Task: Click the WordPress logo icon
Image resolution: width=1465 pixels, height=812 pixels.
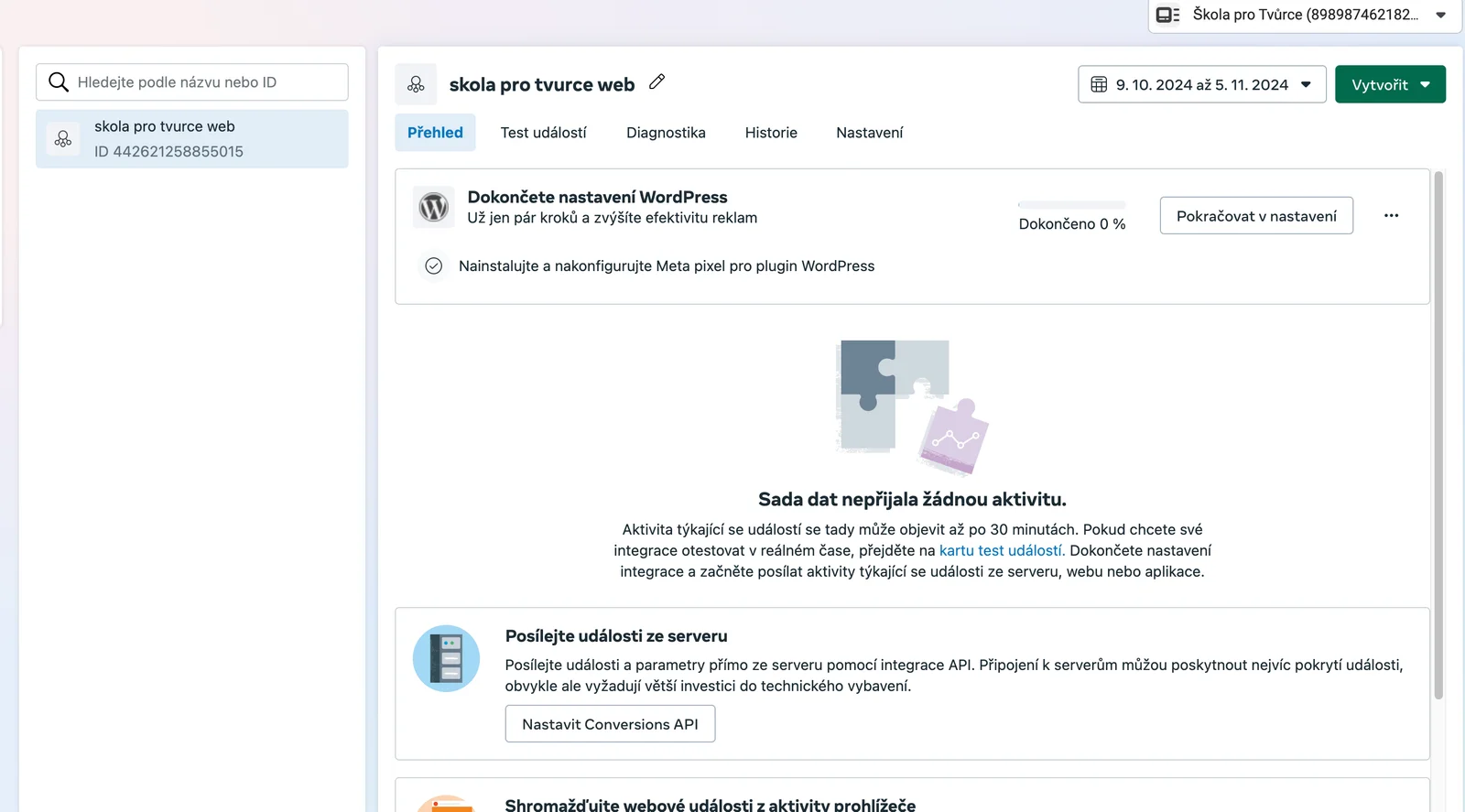Action: point(434,208)
